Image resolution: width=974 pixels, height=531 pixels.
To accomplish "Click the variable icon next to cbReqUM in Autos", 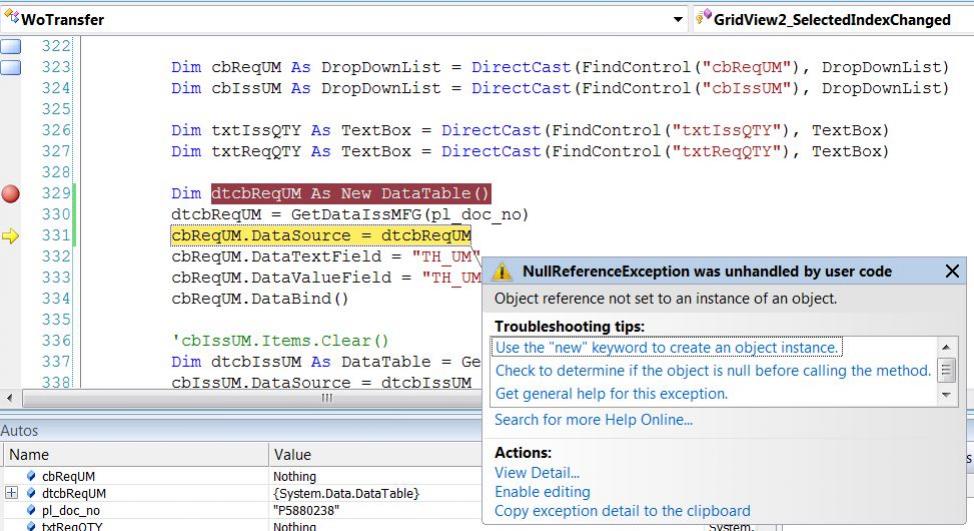I will tap(31, 476).
